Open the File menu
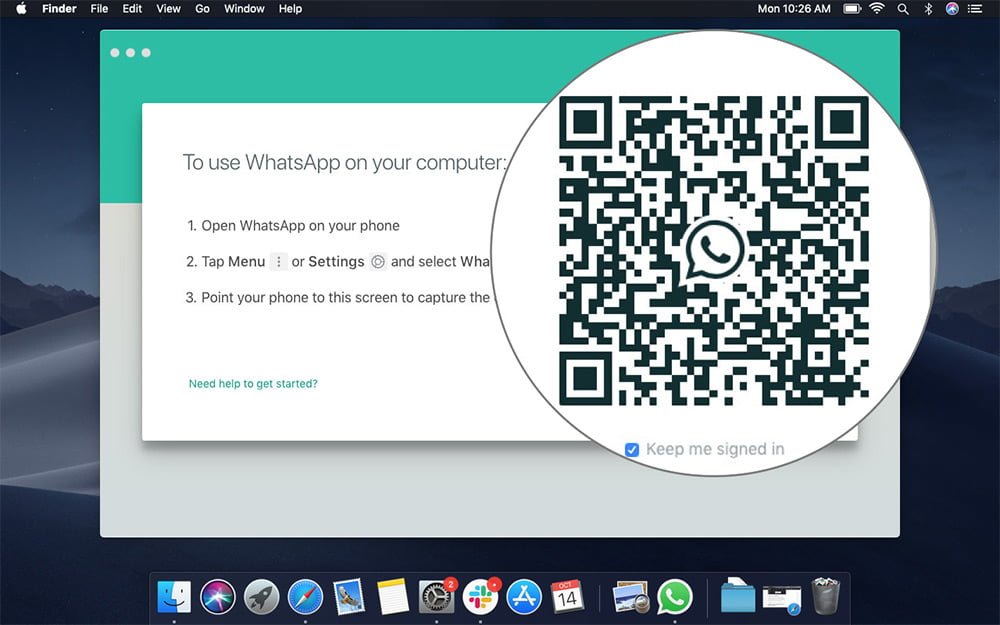Image resolution: width=1000 pixels, height=625 pixels. pyautogui.click(x=99, y=9)
